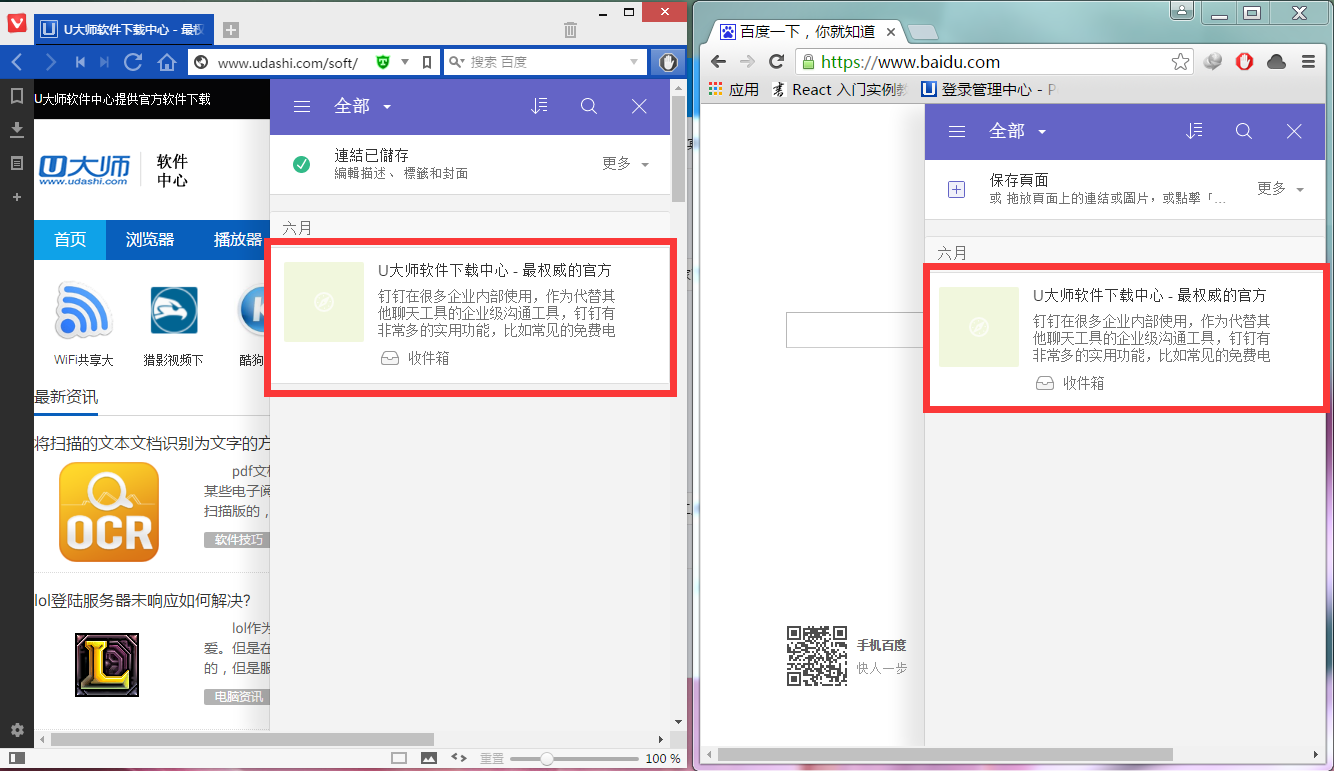Go back in Vivaldi toolbar

17,62
